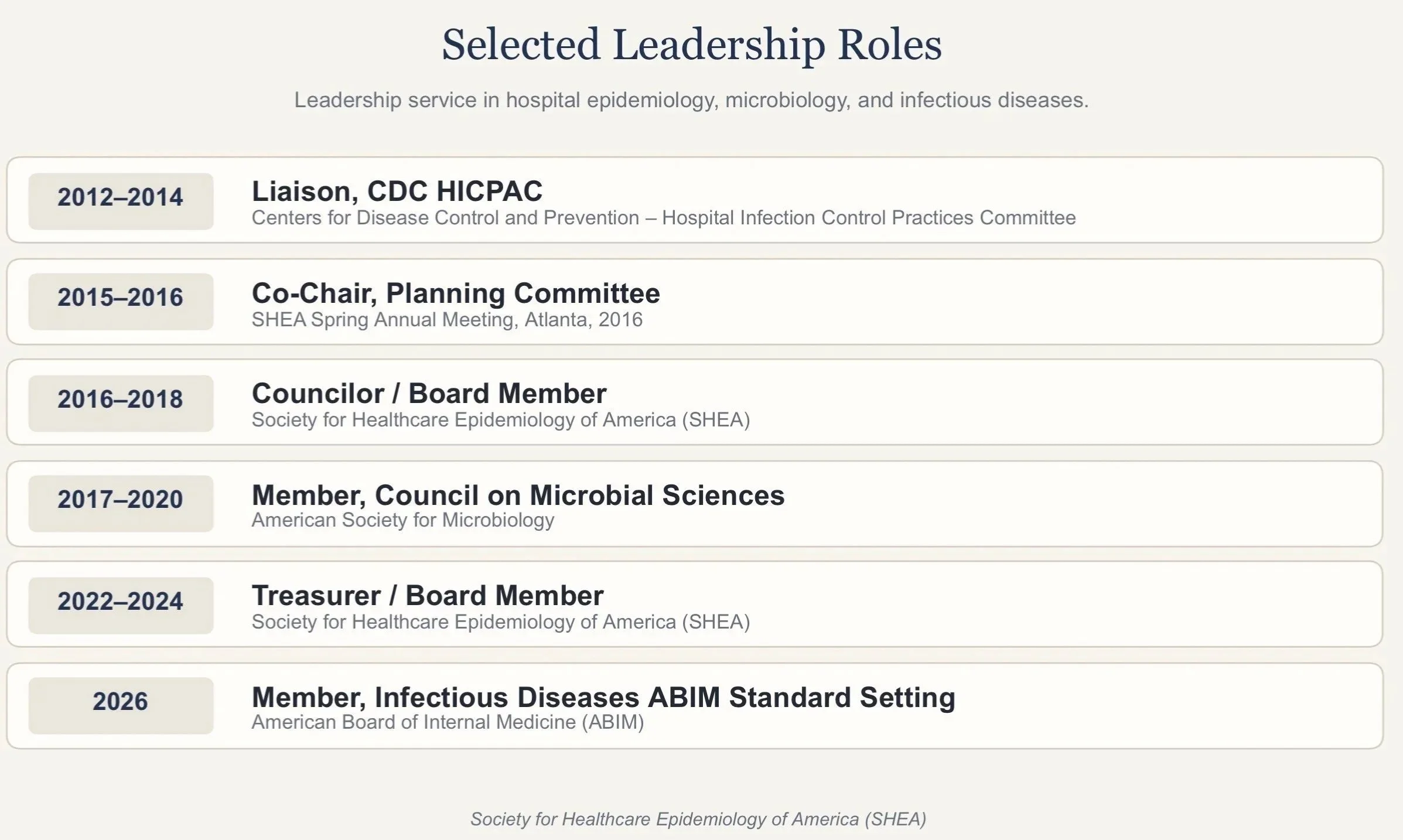
Task: Choose the 2017–2020 year badge
Action: [x=121, y=500]
